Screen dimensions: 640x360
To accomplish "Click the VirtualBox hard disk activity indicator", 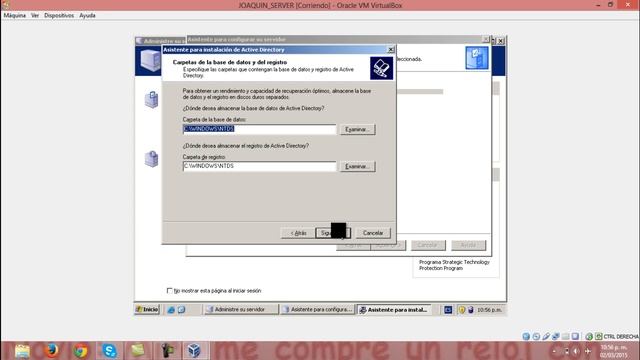I will point(526,336).
